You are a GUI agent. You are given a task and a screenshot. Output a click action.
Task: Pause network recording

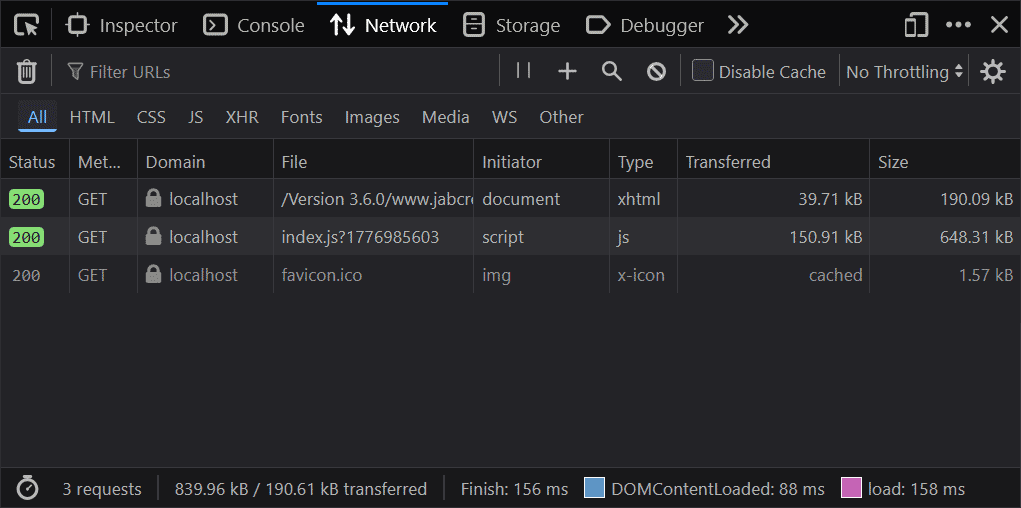(x=524, y=70)
